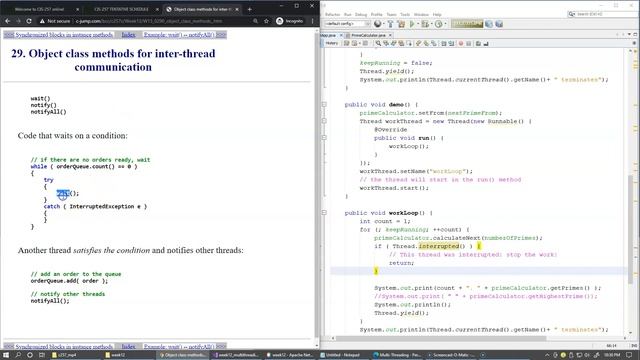
Task: Open Windows Task View
Action: 42,355
